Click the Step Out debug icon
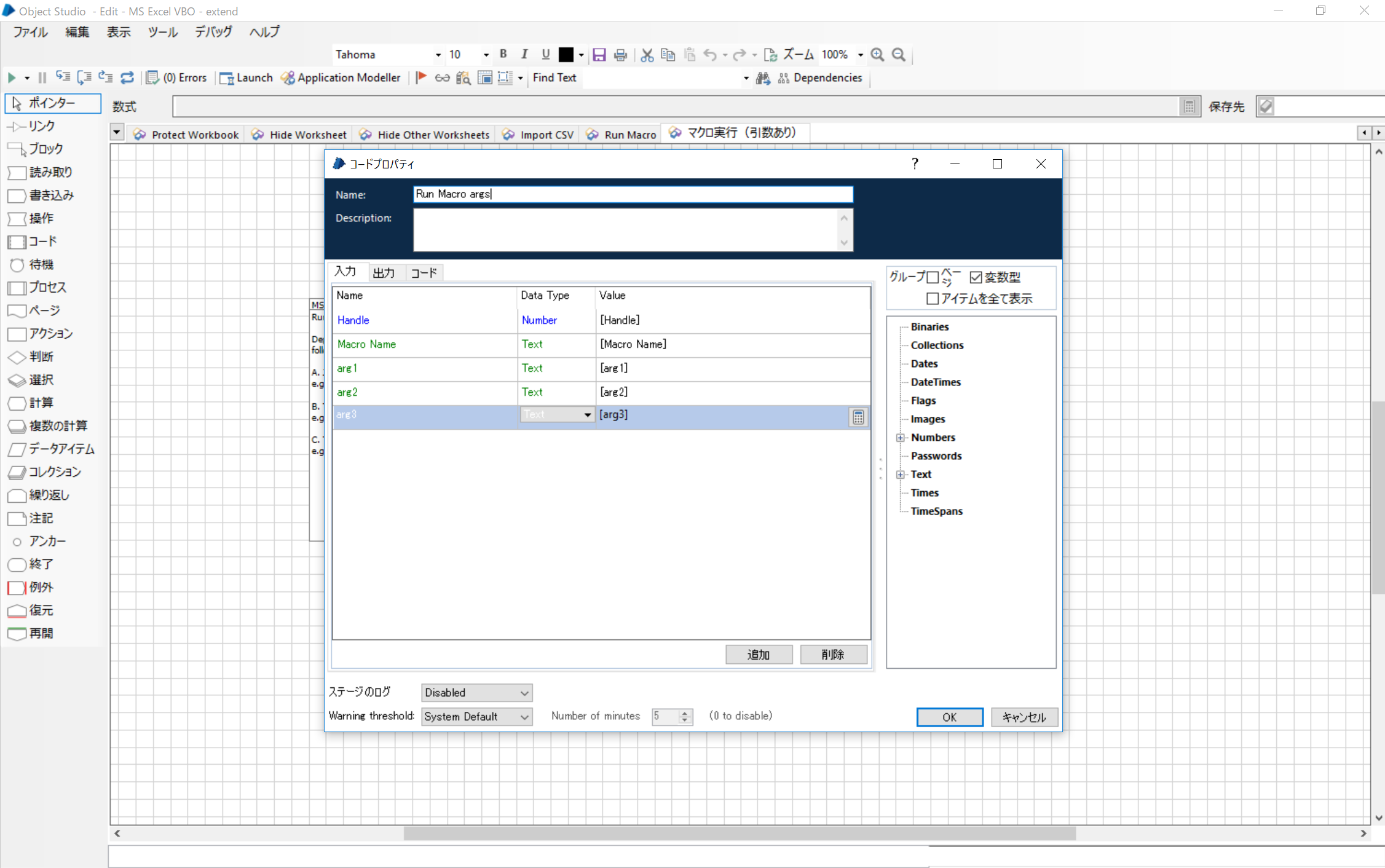 pyautogui.click(x=106, y=77)
